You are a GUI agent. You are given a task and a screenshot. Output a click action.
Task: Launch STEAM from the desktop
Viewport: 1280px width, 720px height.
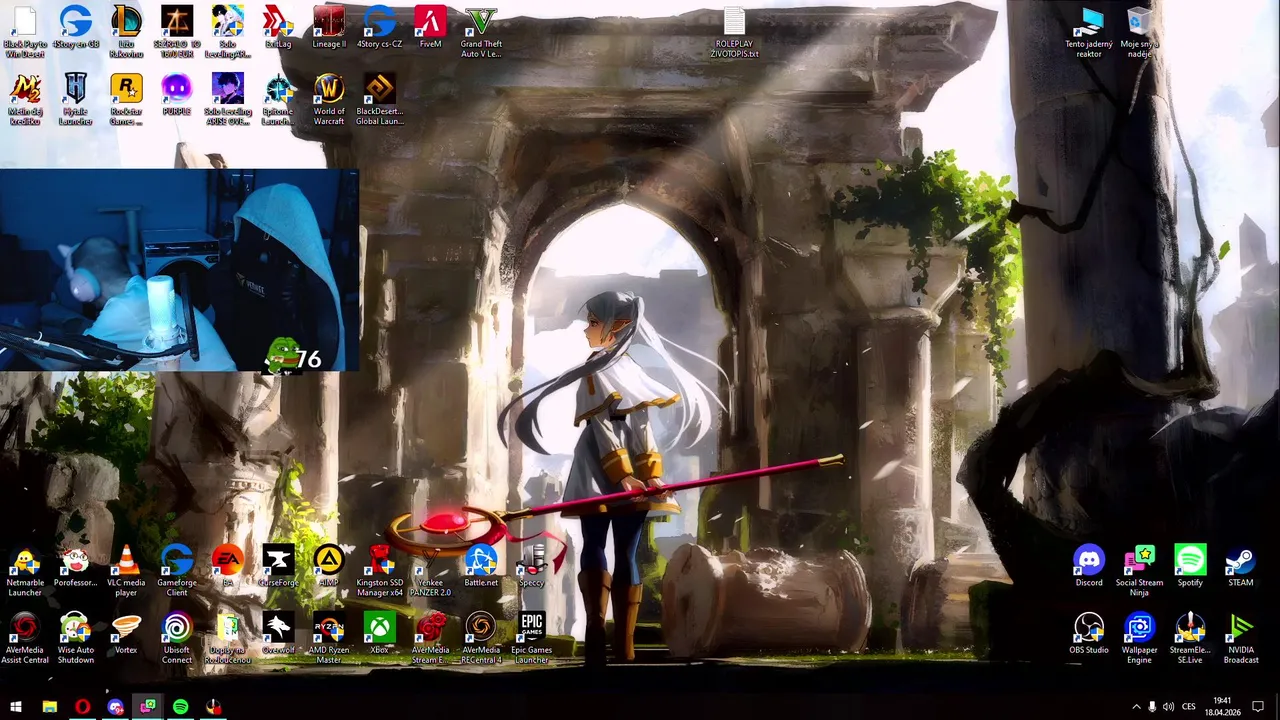pyautogui.click(x=1241, y=567)
